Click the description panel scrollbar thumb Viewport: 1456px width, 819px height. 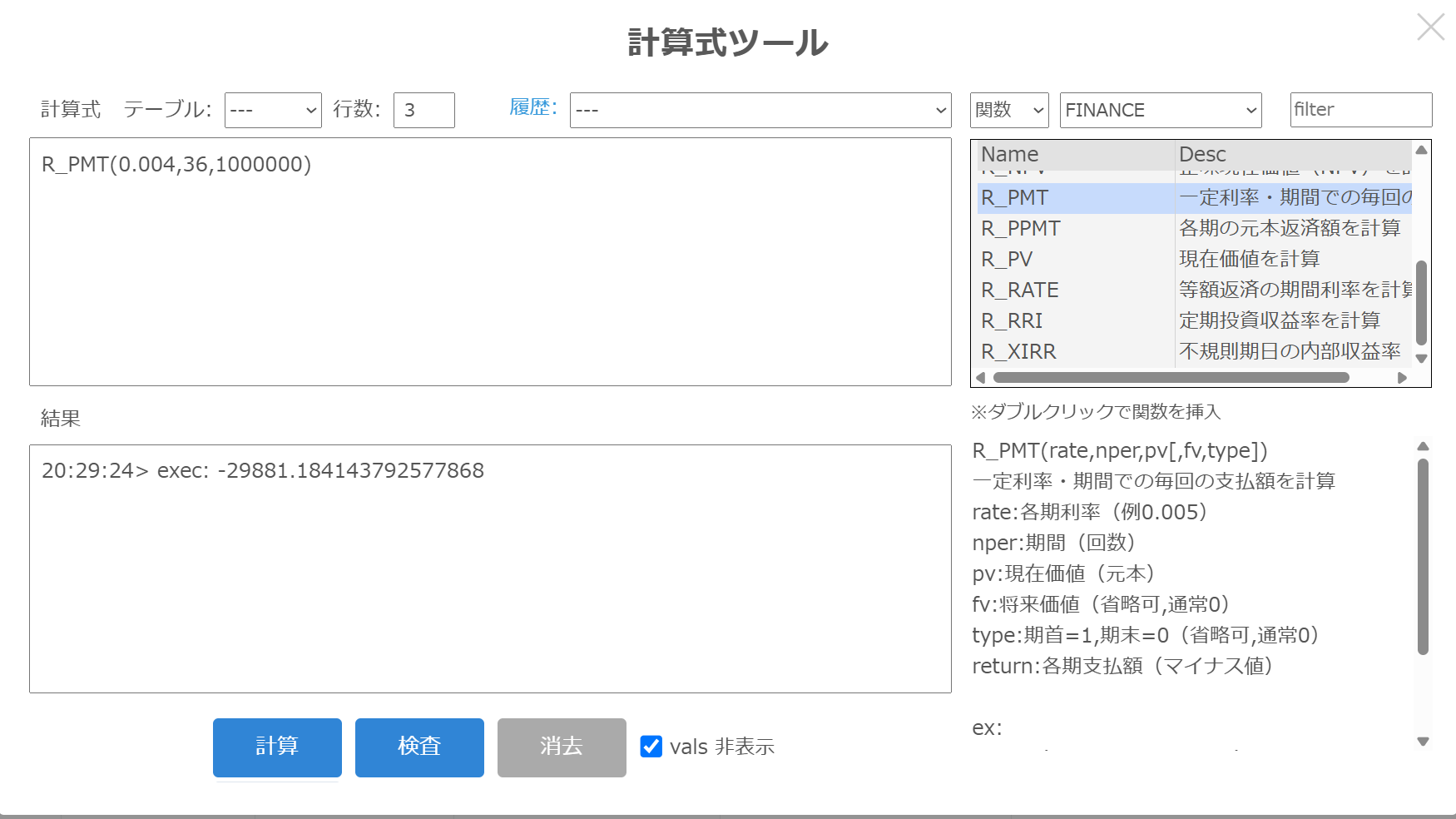(x=1423, y=557)
